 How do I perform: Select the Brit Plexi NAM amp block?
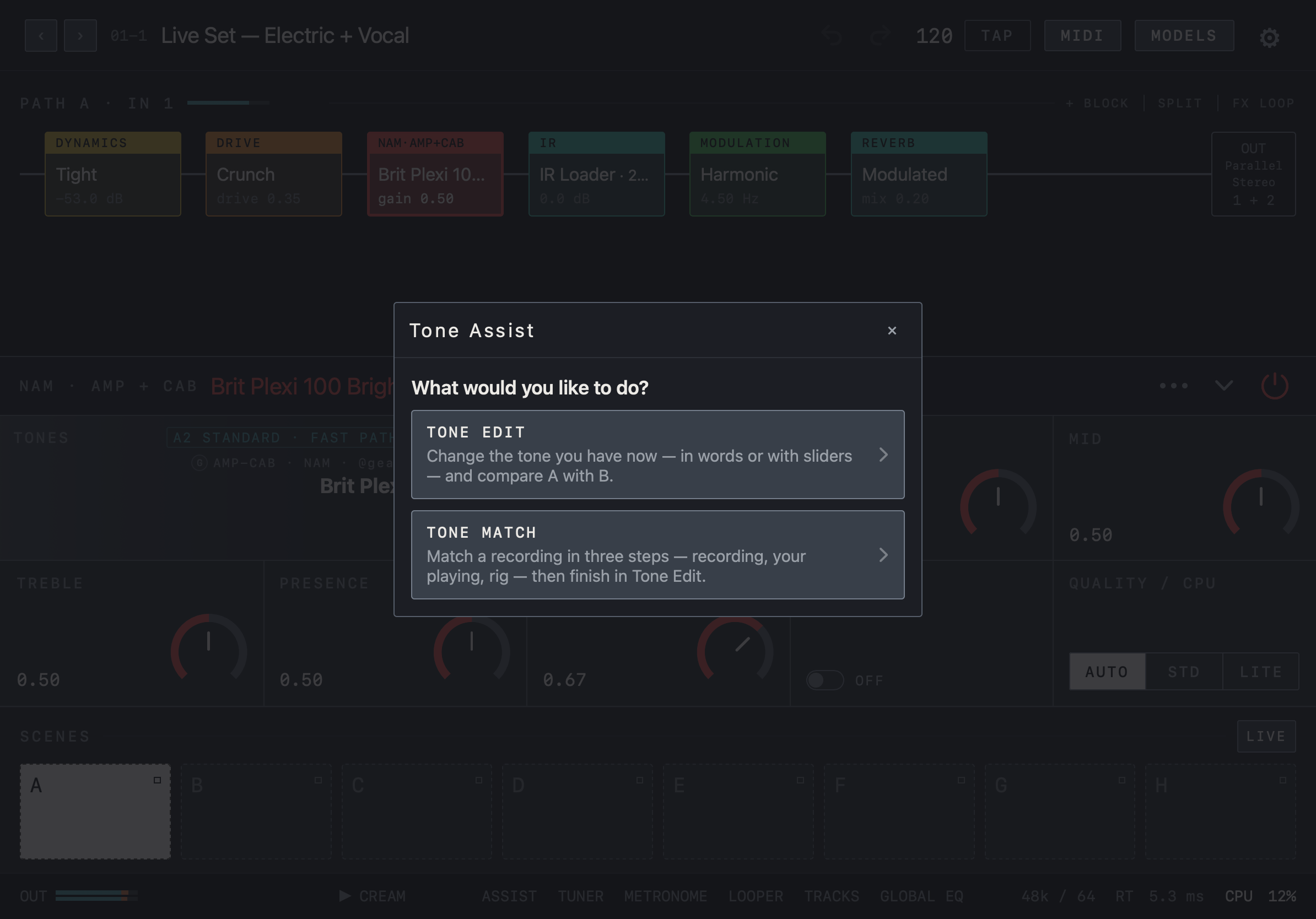435,174
